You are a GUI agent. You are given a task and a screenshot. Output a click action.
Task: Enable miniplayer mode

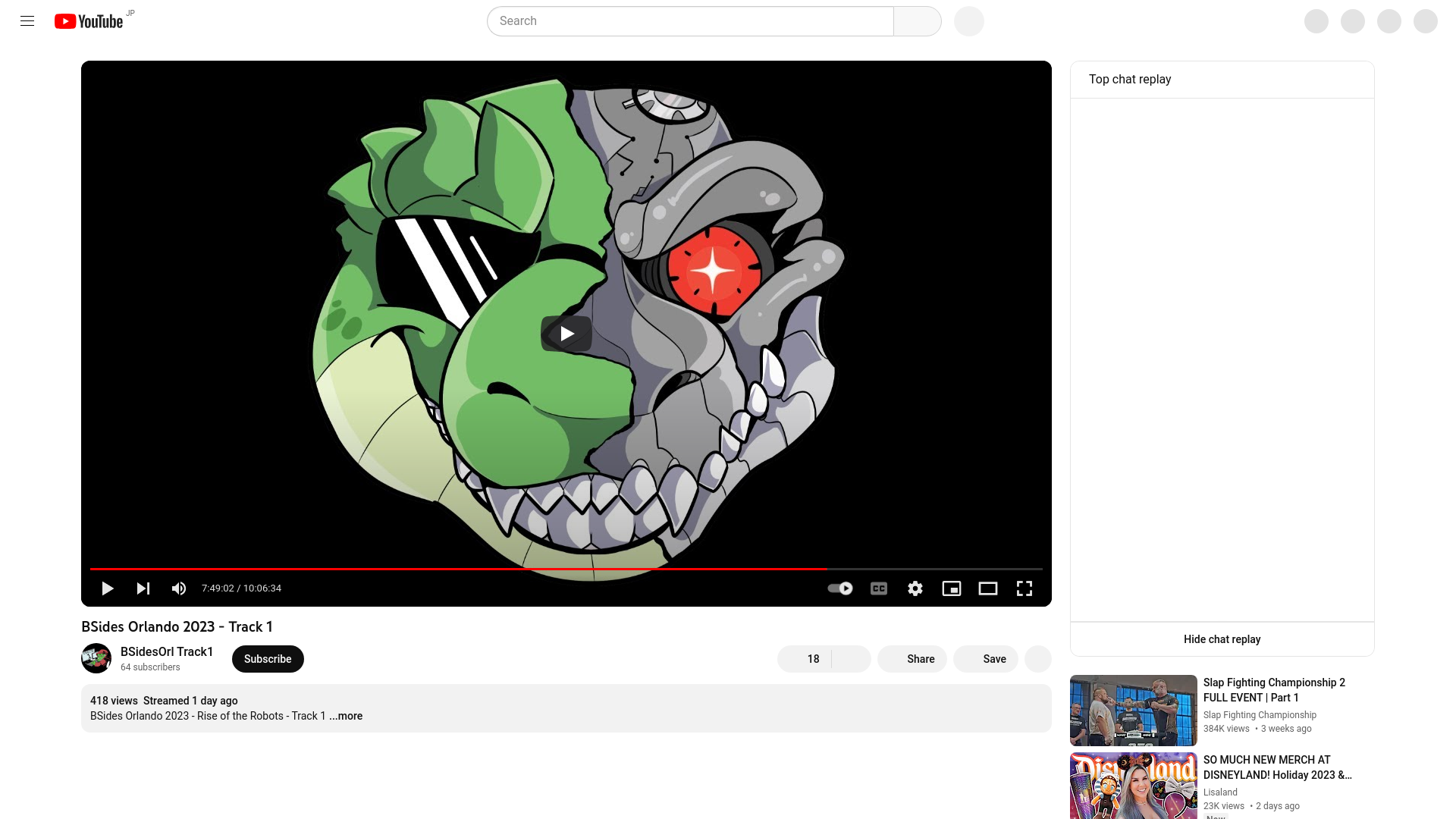point(952,588)
